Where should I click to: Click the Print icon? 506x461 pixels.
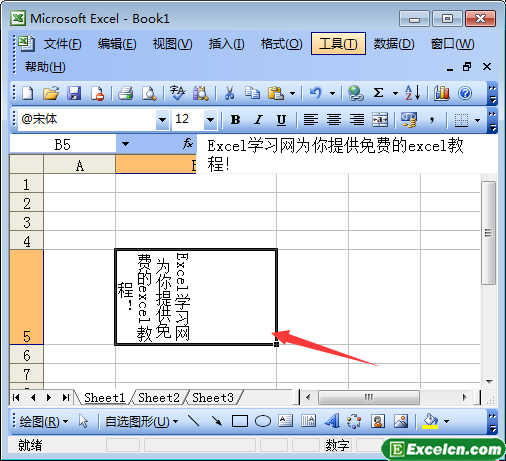tap(126, 93)
